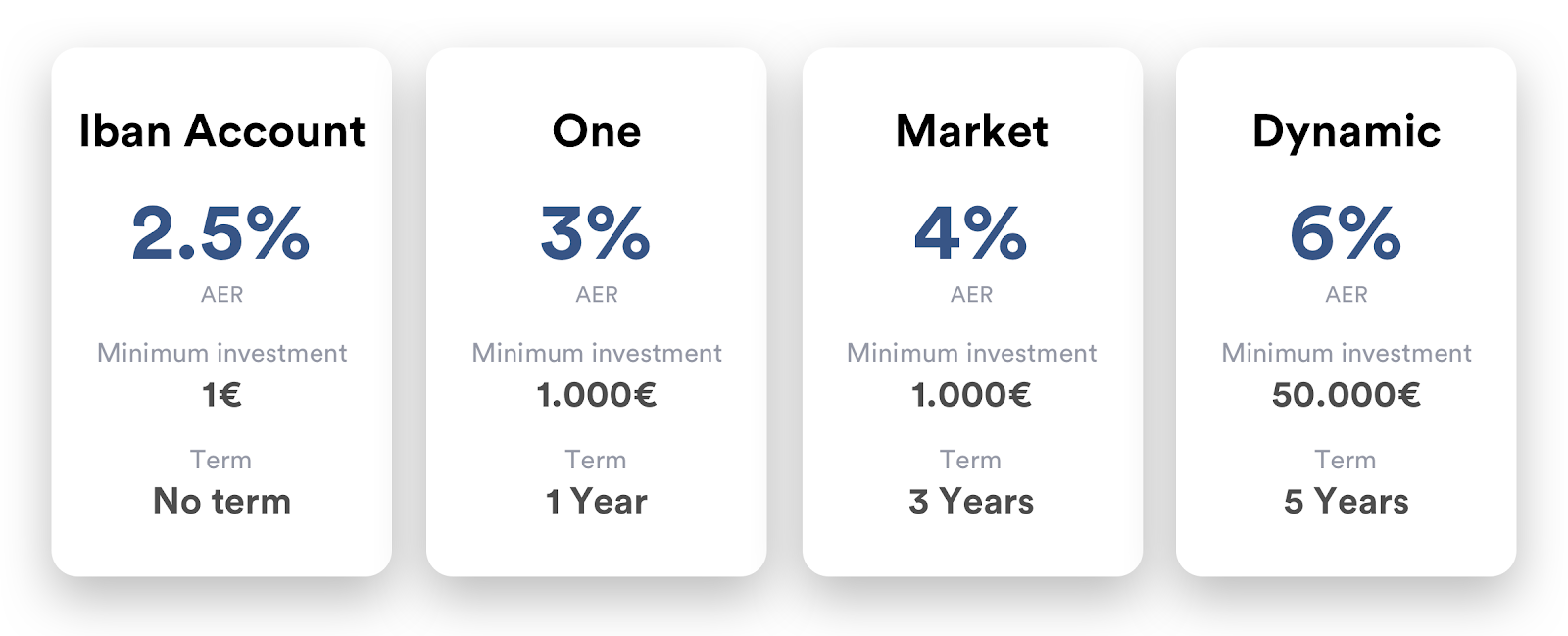
Task: Click the Term label in Market card
Action: (971, 460)
